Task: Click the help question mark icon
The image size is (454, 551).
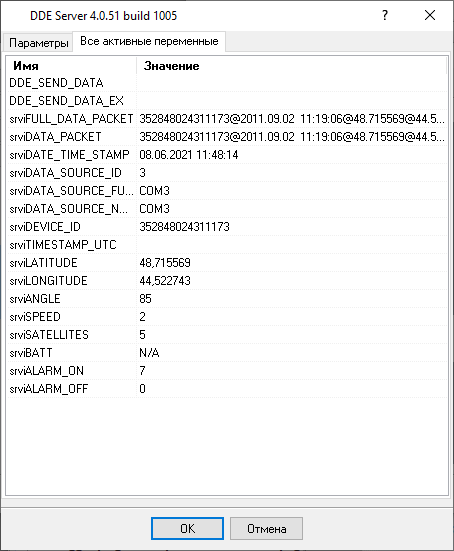Action: click(x=385, y=15)
